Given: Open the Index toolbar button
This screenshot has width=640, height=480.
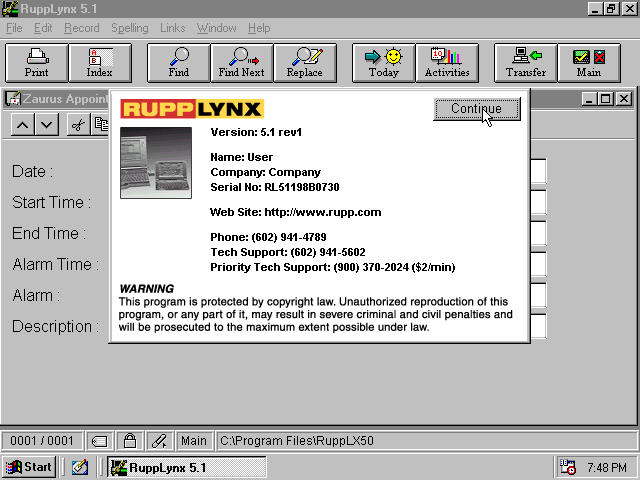Looking at the screenshot, I should [x=100, y=63].
